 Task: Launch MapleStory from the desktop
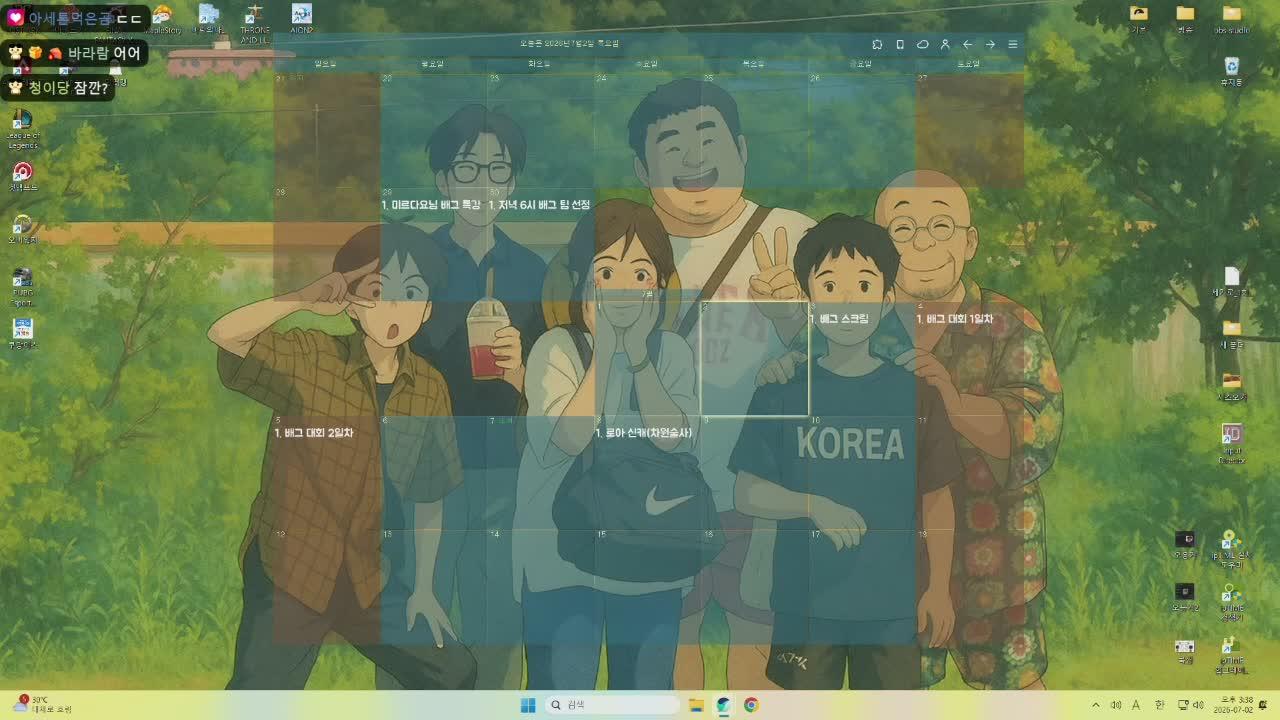162,19
